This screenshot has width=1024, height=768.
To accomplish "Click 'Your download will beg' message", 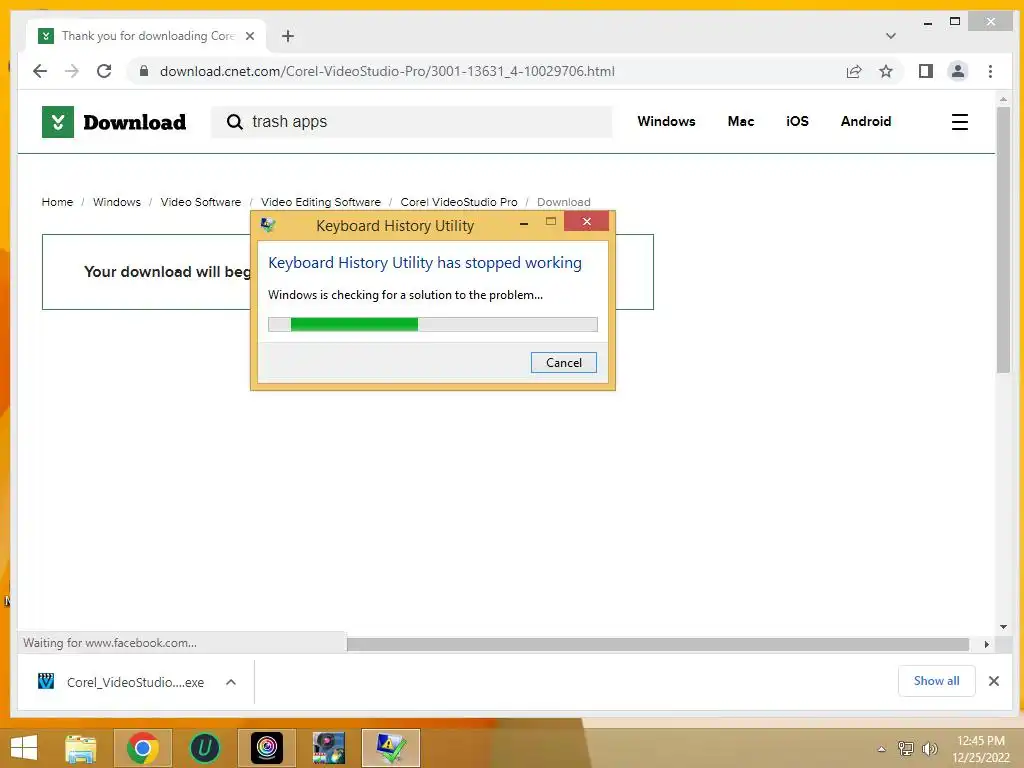I will [x=167, y=272].
